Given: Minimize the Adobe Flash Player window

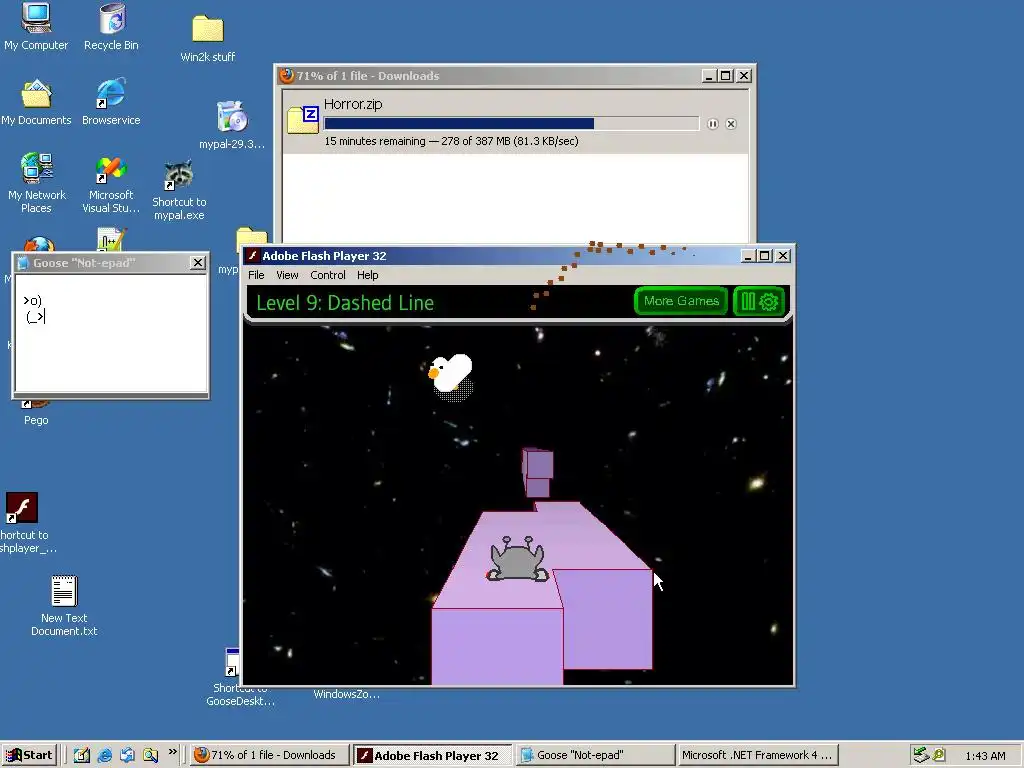Looking at the screenshot, I should [748, 256].
